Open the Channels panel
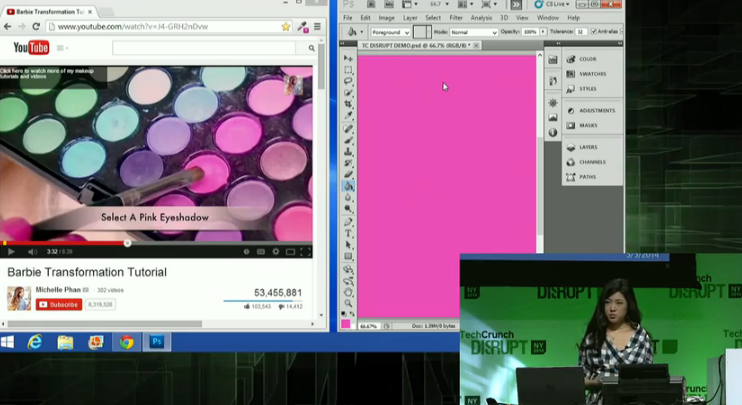 tap(592, 162)
